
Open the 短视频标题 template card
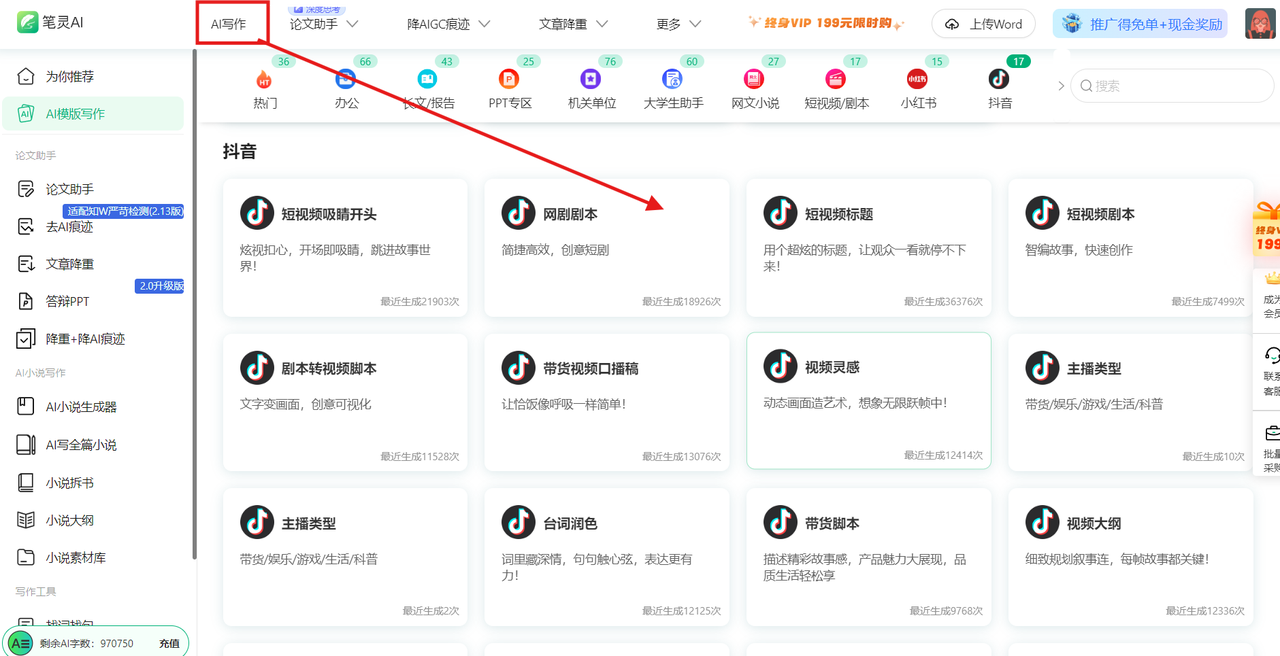click(x=869, y=247)
